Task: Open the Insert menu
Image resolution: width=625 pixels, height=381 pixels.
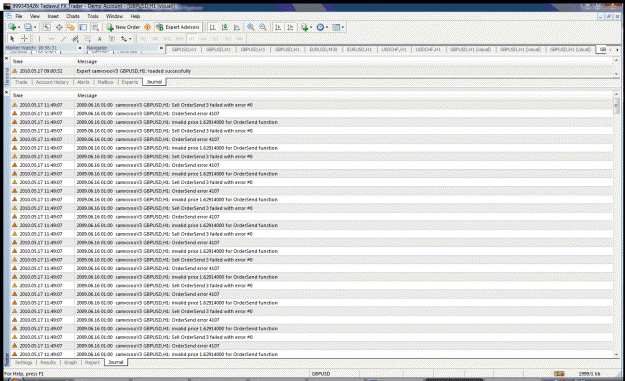Action: (x=53, y=16)
